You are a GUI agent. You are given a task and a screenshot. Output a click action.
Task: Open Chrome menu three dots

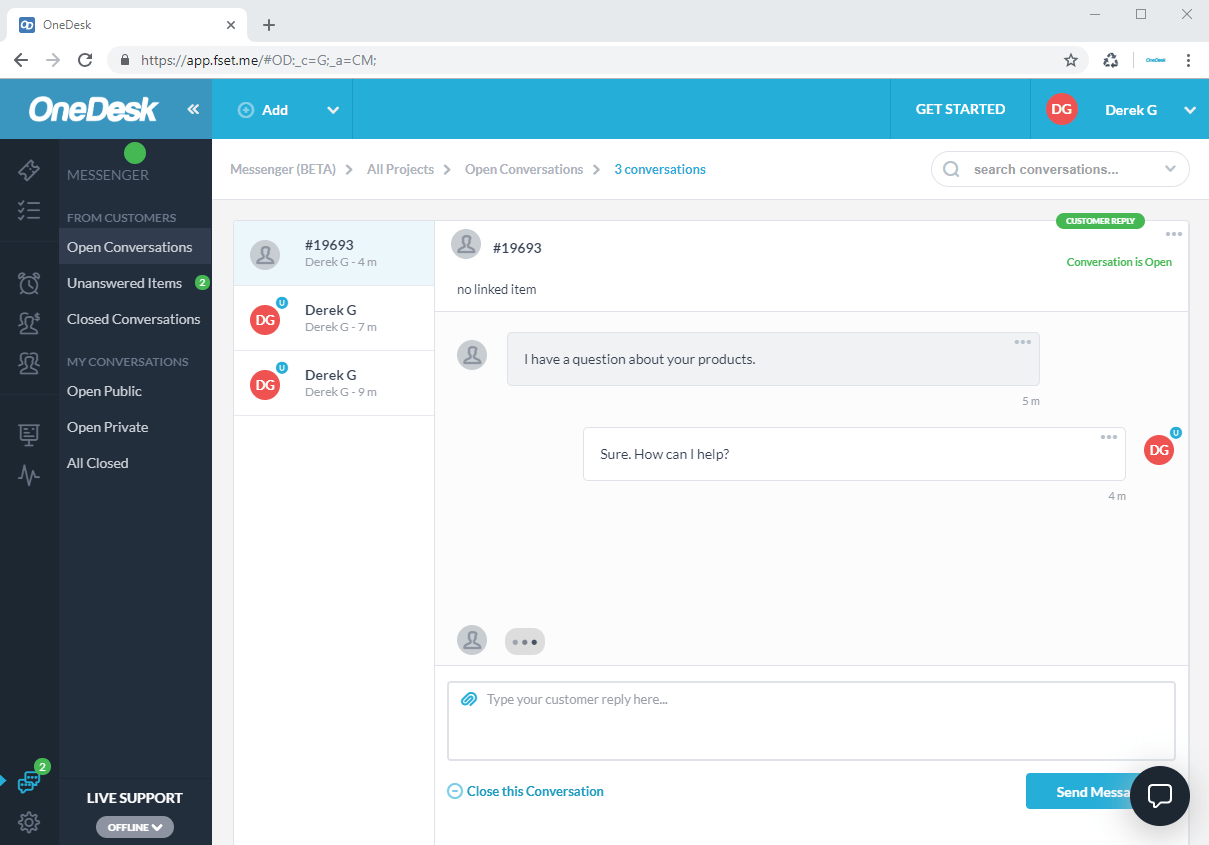[1188, 60]
